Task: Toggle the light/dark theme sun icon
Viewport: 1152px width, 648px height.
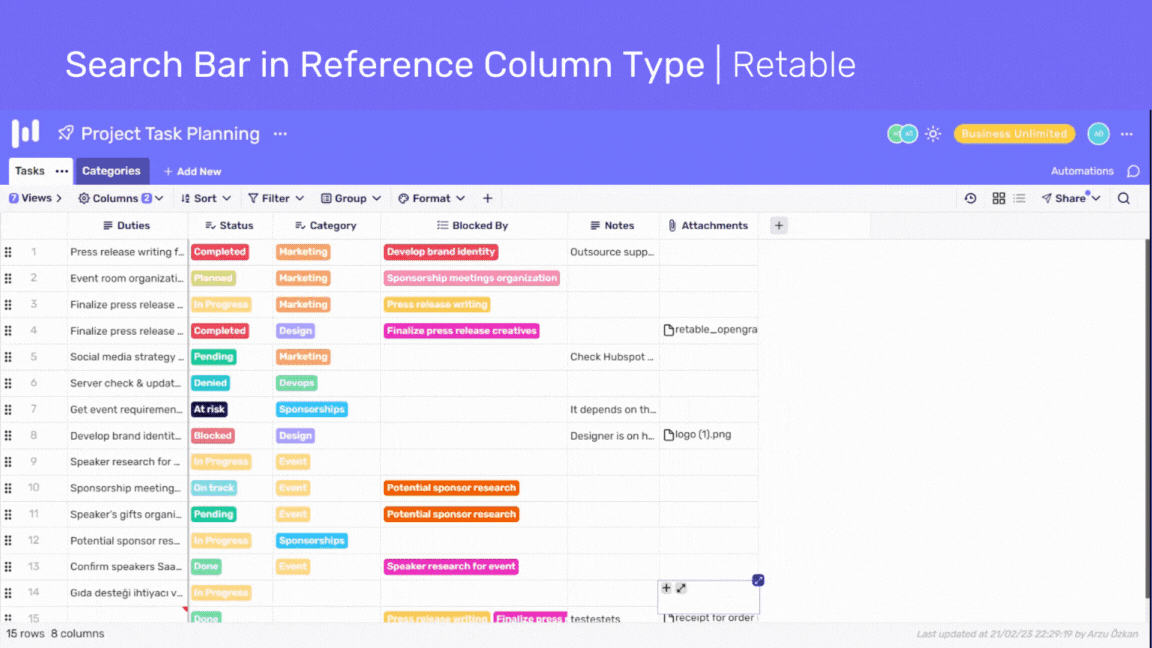Action: coord(933,134)
